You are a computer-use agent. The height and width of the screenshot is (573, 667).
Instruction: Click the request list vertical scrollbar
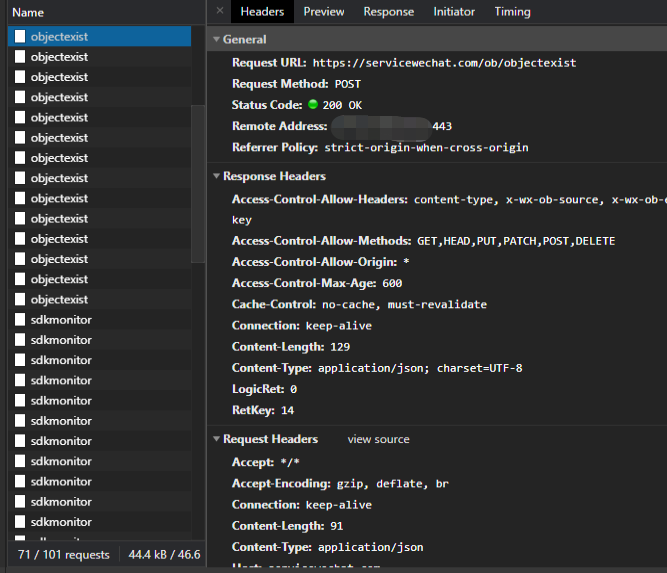click(x=198, y=183)
